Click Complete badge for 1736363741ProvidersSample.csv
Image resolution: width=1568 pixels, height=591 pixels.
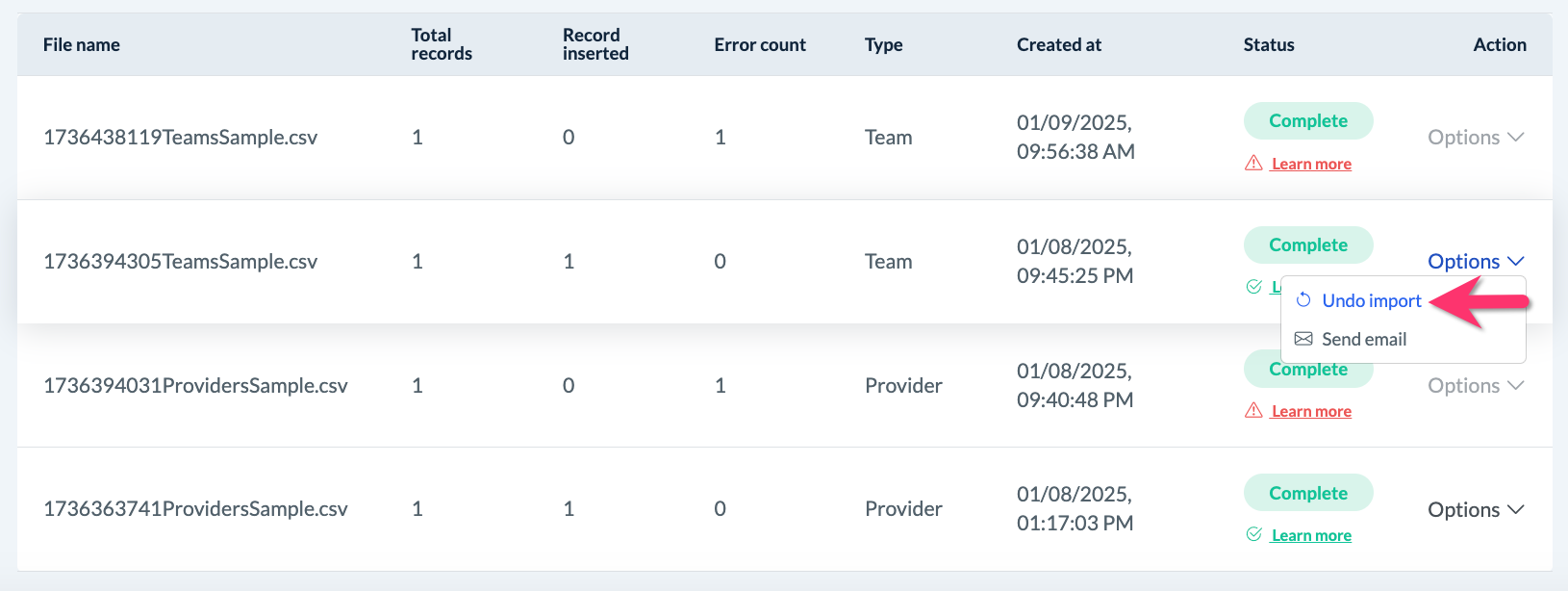point(1307,493)
